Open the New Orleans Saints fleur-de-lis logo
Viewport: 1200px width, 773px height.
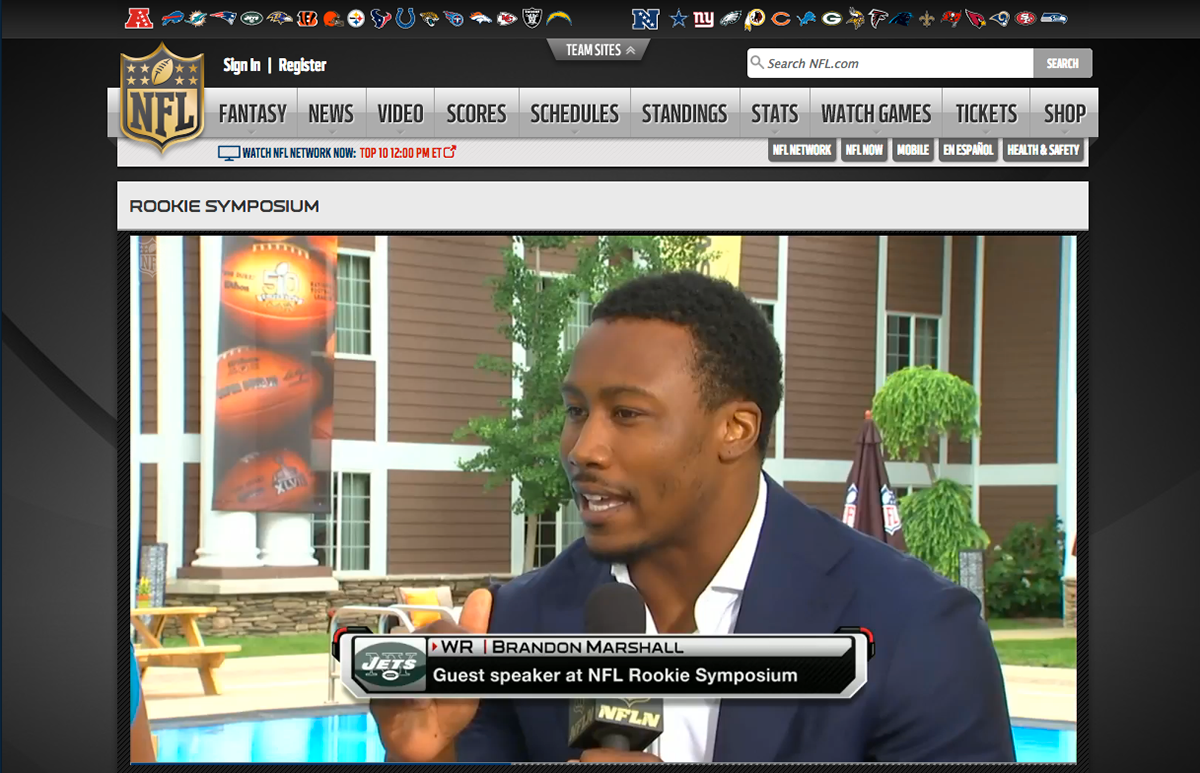tap(927, 18)
